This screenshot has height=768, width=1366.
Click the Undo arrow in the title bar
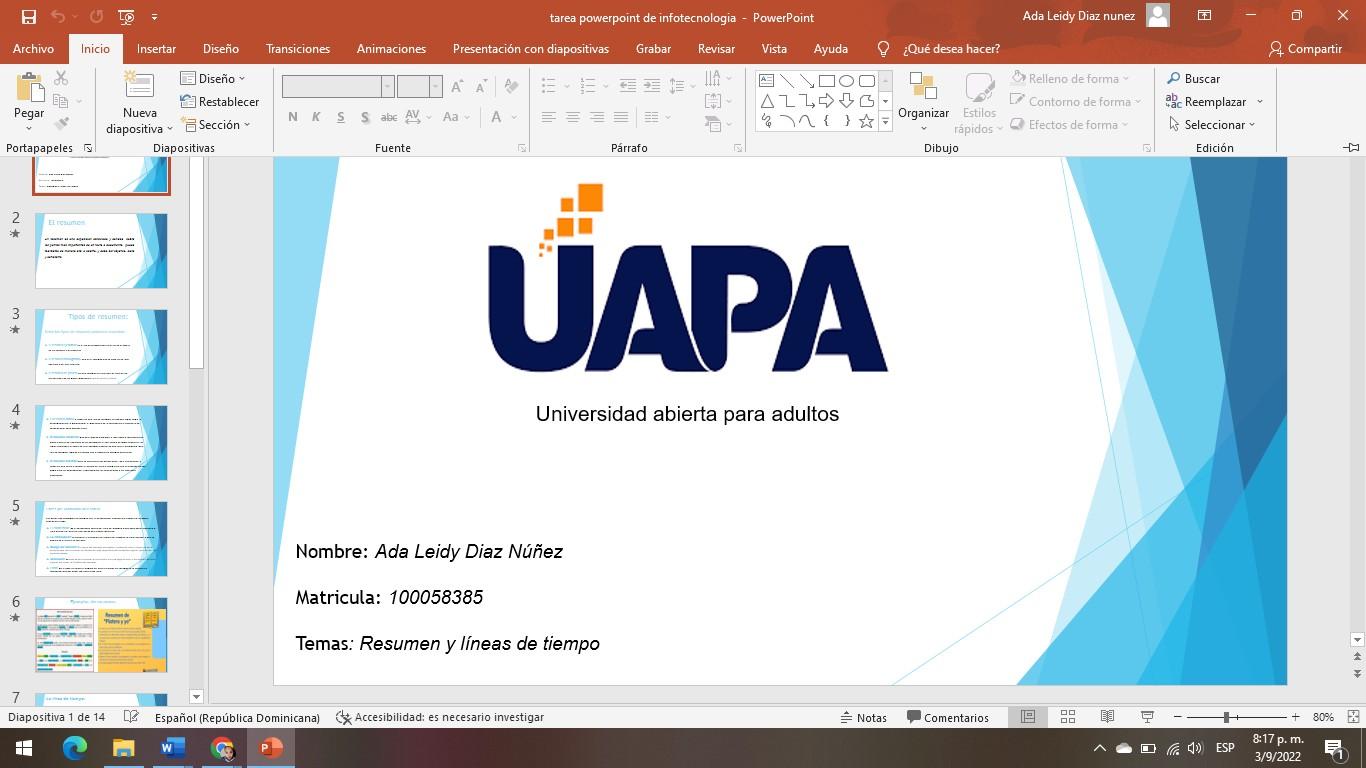pyautogui.click(x=58, y=17)
